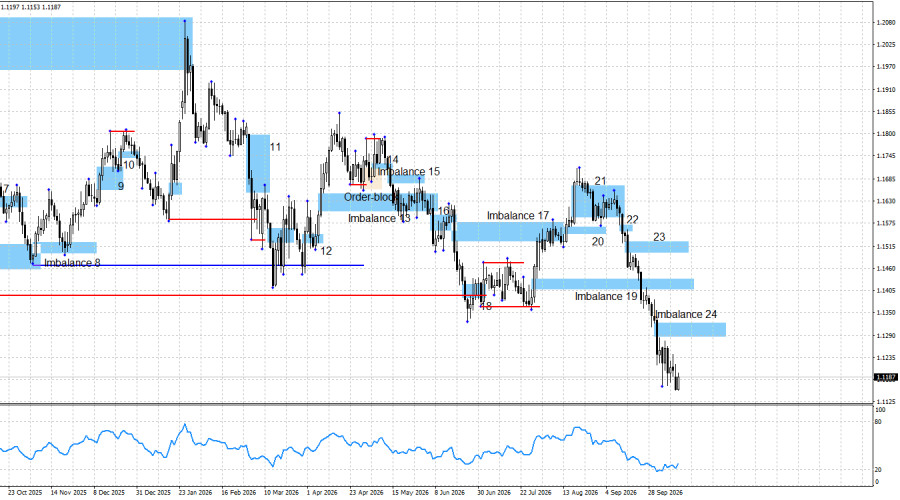Select the blue zone rectangle below Imbalance 24
The height and width of the screenshot is (500, 900).
(x=691, y=330)
